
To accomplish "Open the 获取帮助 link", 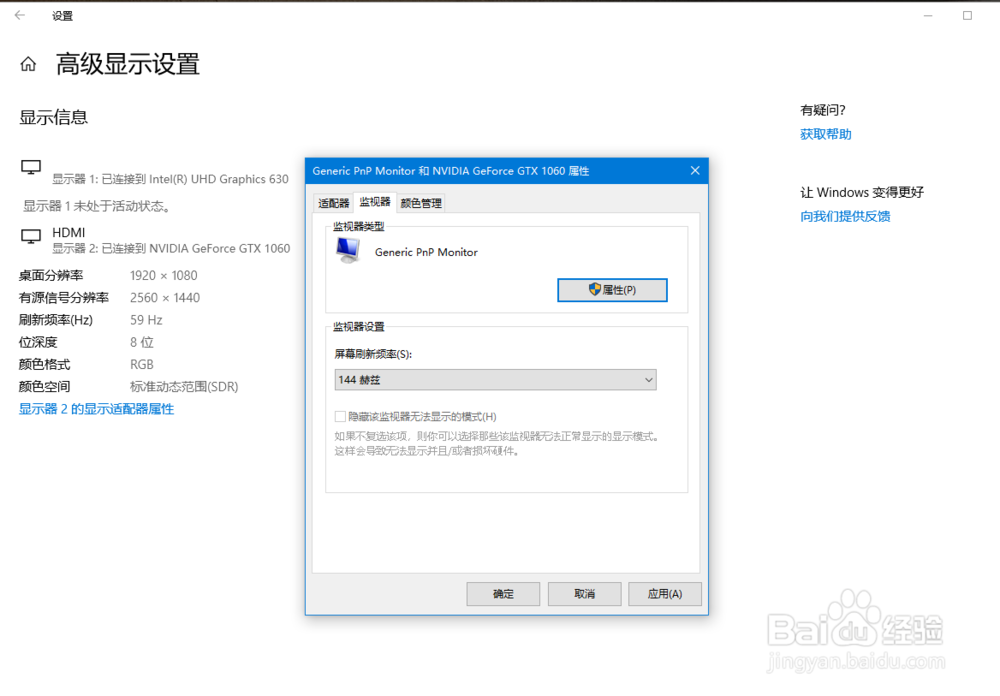I will coord(826,134).
